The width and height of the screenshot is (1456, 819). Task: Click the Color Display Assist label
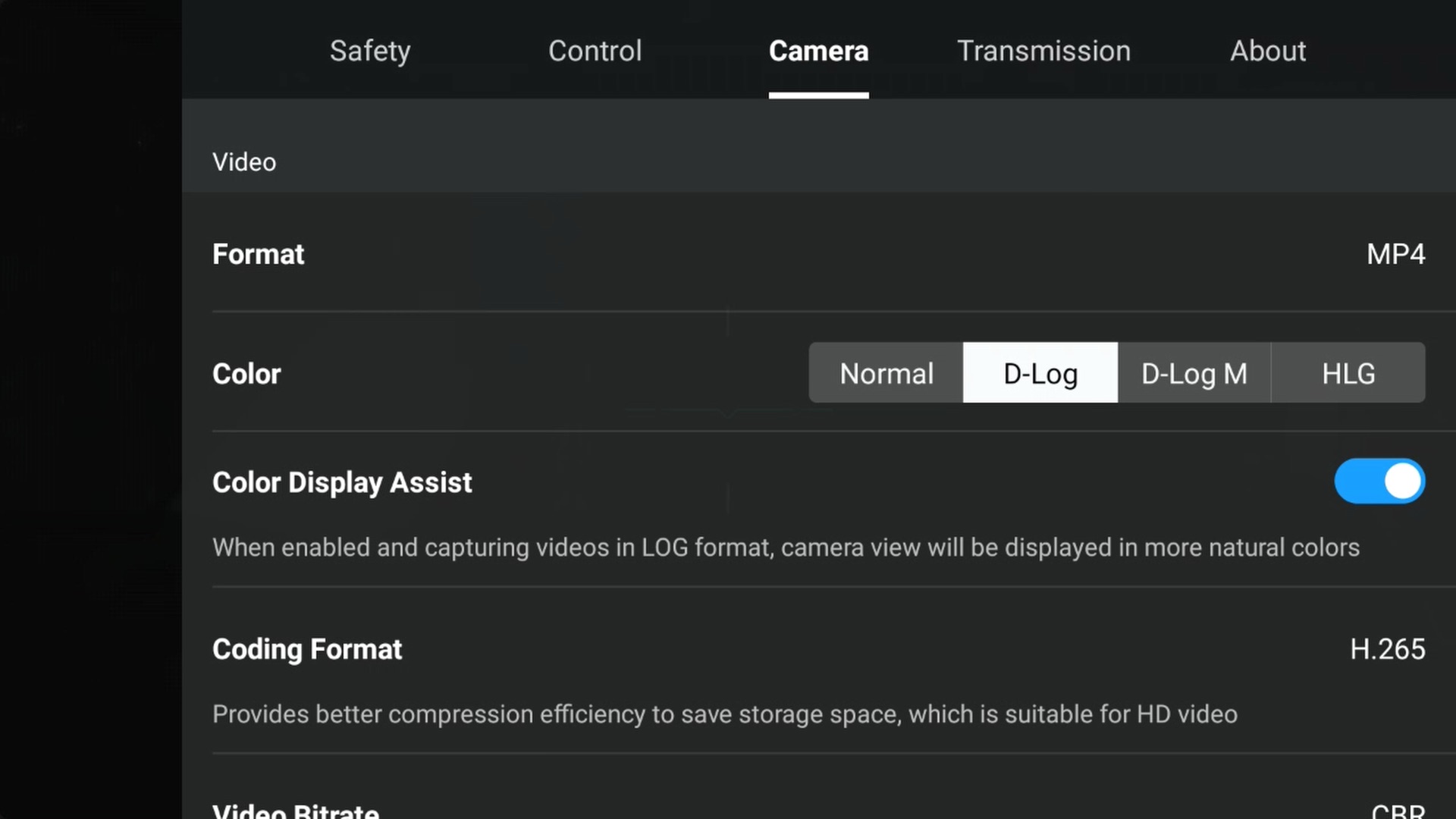342,482
